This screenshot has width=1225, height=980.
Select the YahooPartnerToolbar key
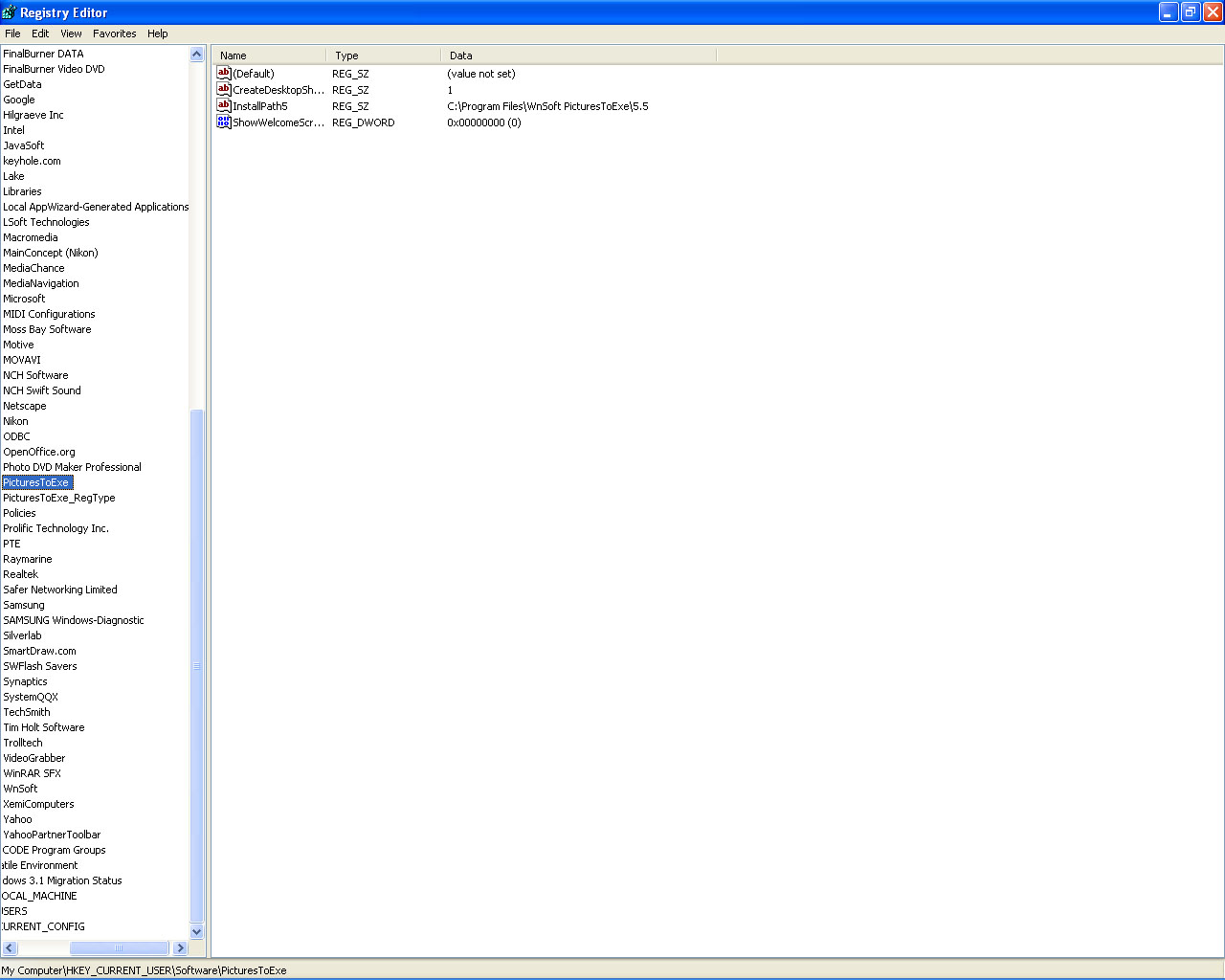(52, 835)
